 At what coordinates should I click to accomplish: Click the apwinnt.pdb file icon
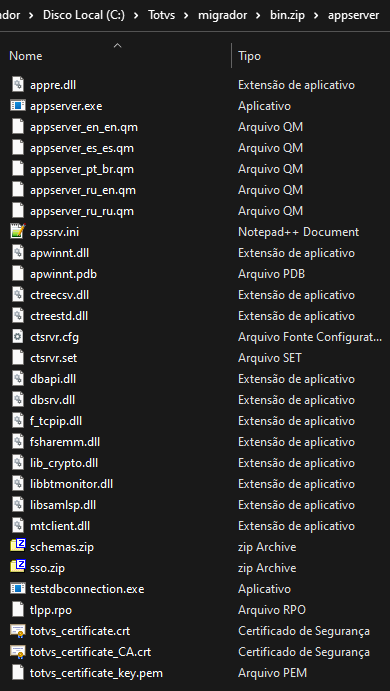tap(18, 274)
